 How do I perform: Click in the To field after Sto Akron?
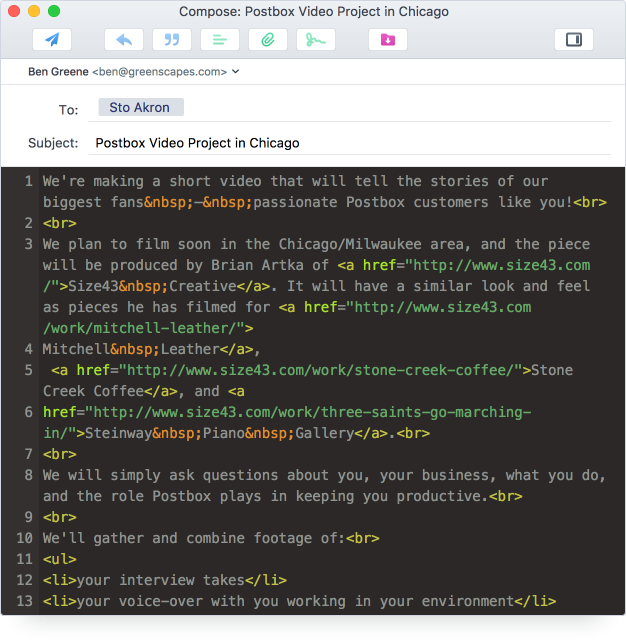tap(397, 107)
